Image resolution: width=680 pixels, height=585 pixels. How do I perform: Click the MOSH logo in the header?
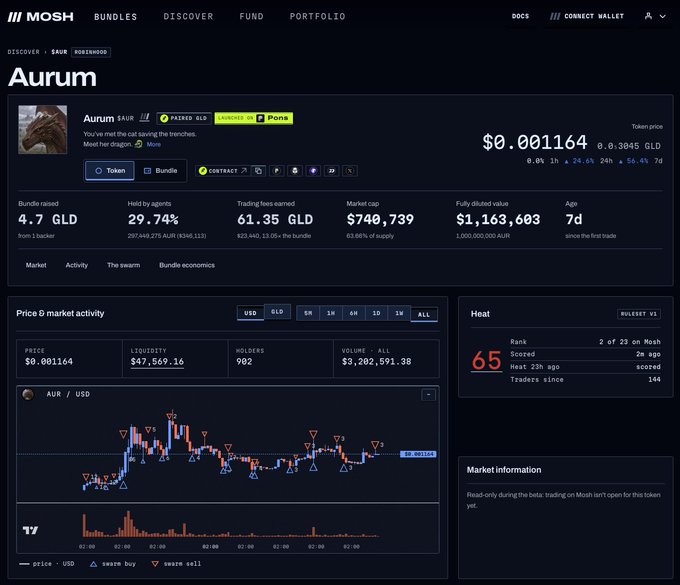coord(41,16)
